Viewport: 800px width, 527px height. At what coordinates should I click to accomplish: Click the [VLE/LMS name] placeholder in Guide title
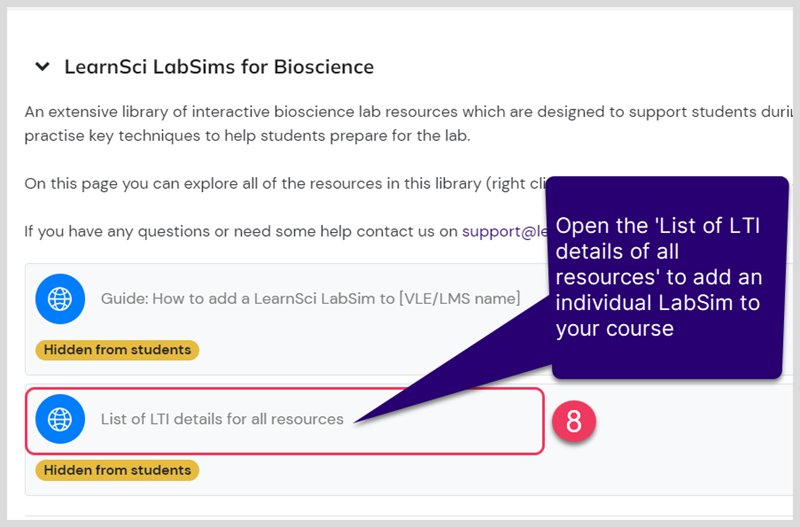pyautogui.click(x=460, y=298)
